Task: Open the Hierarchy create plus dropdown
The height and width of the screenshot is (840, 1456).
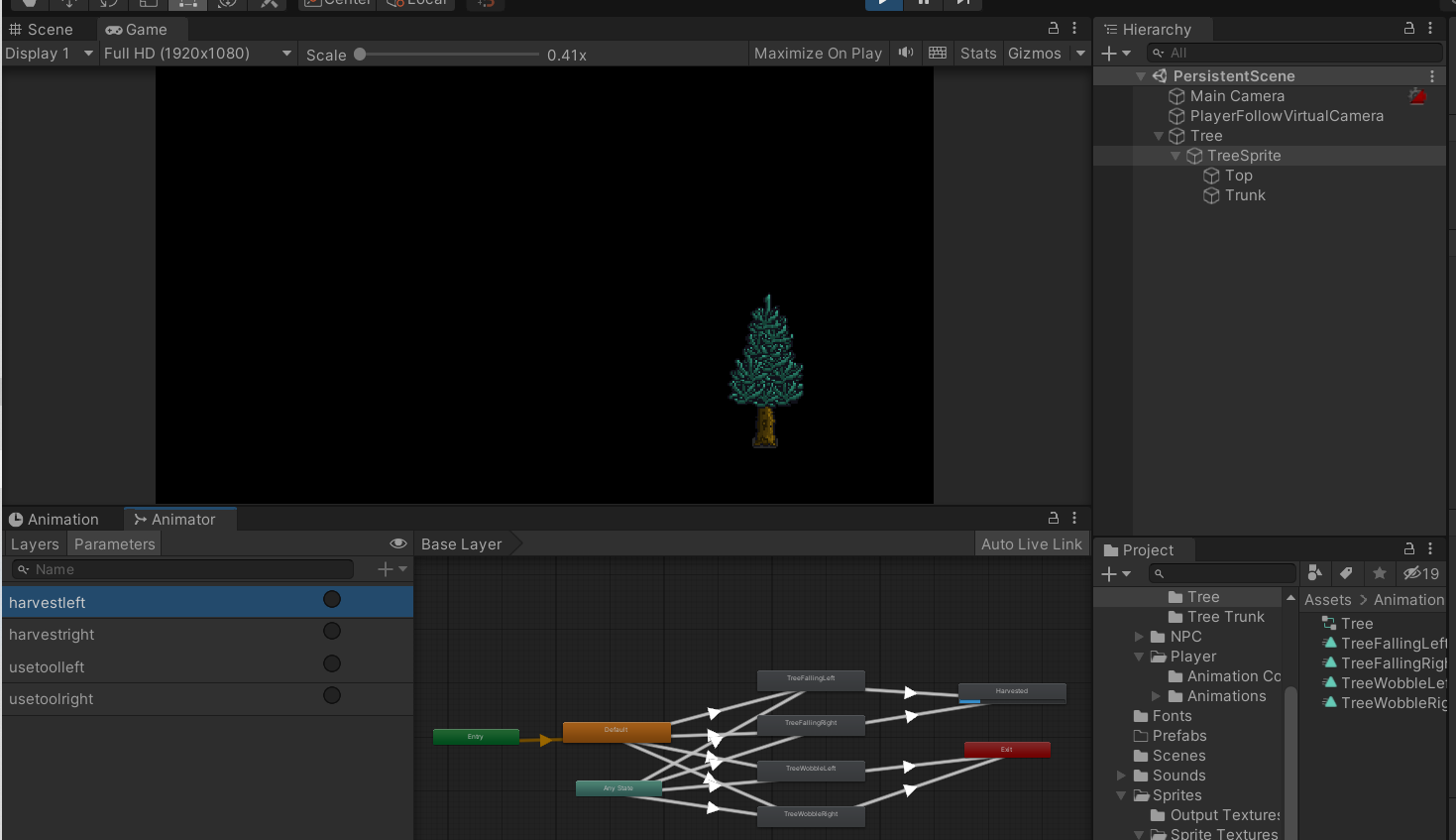Action: 1116,53
